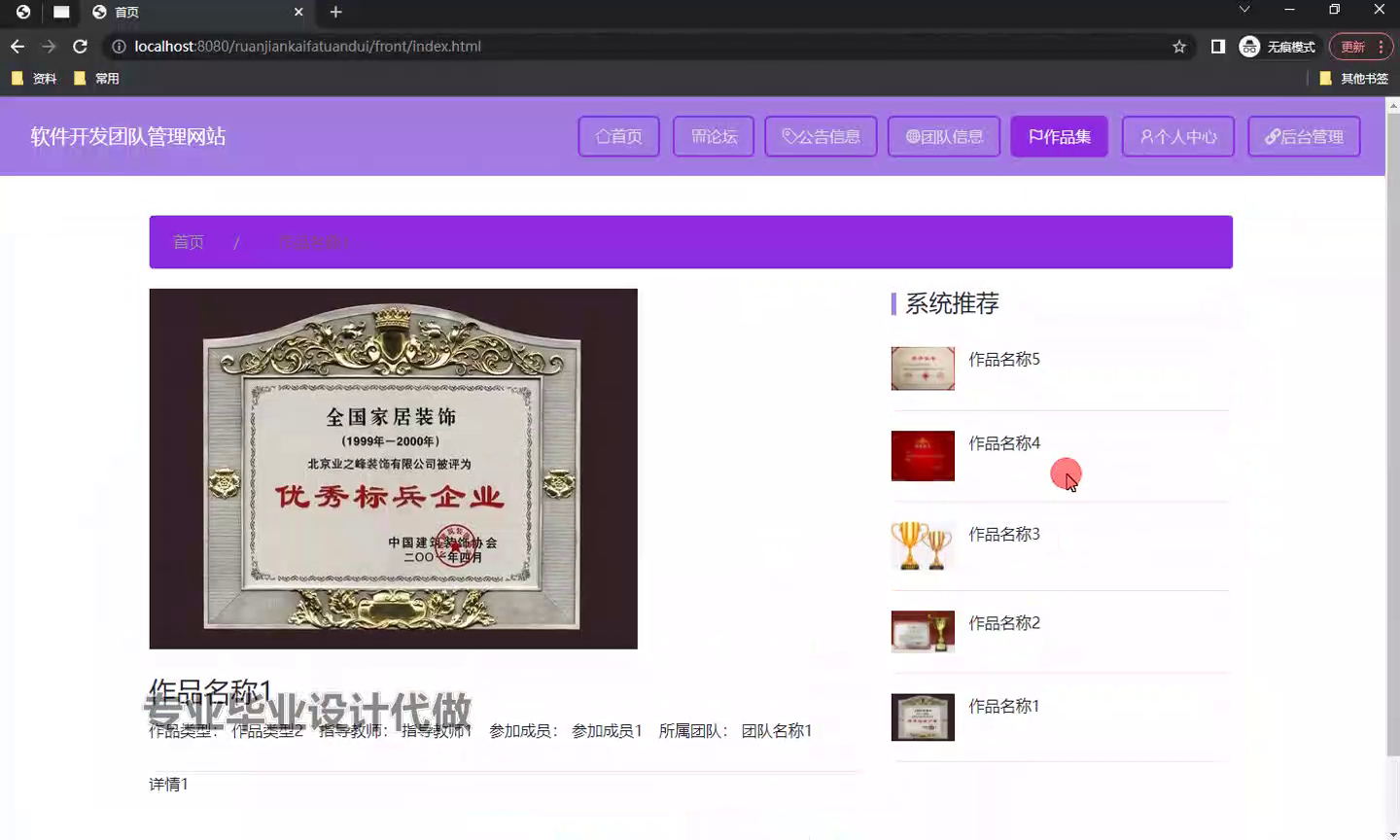This screenshot has width=1400, height=840.
Task: Open recommended 作品名称4 link
Action: [x=1004, y=443]
